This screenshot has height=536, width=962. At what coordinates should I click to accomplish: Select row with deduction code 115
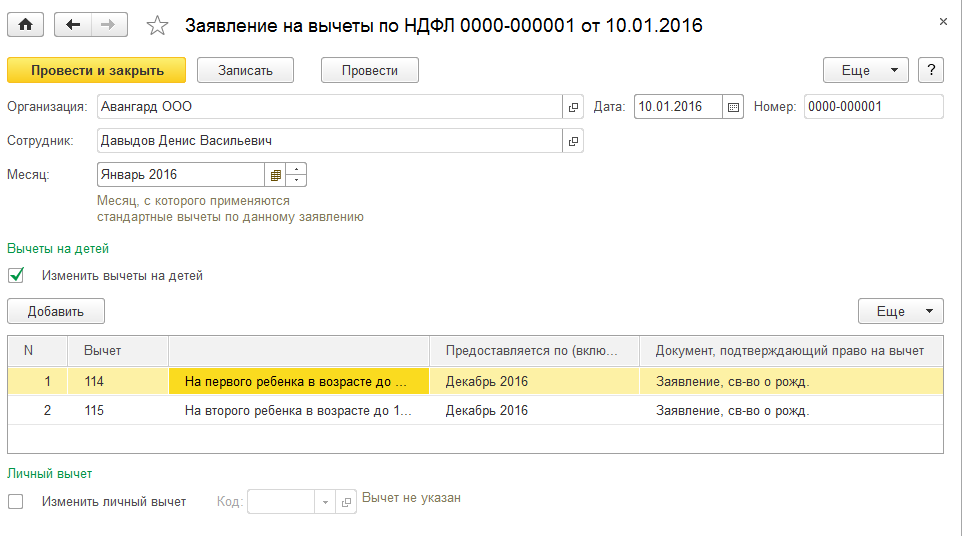94,411
